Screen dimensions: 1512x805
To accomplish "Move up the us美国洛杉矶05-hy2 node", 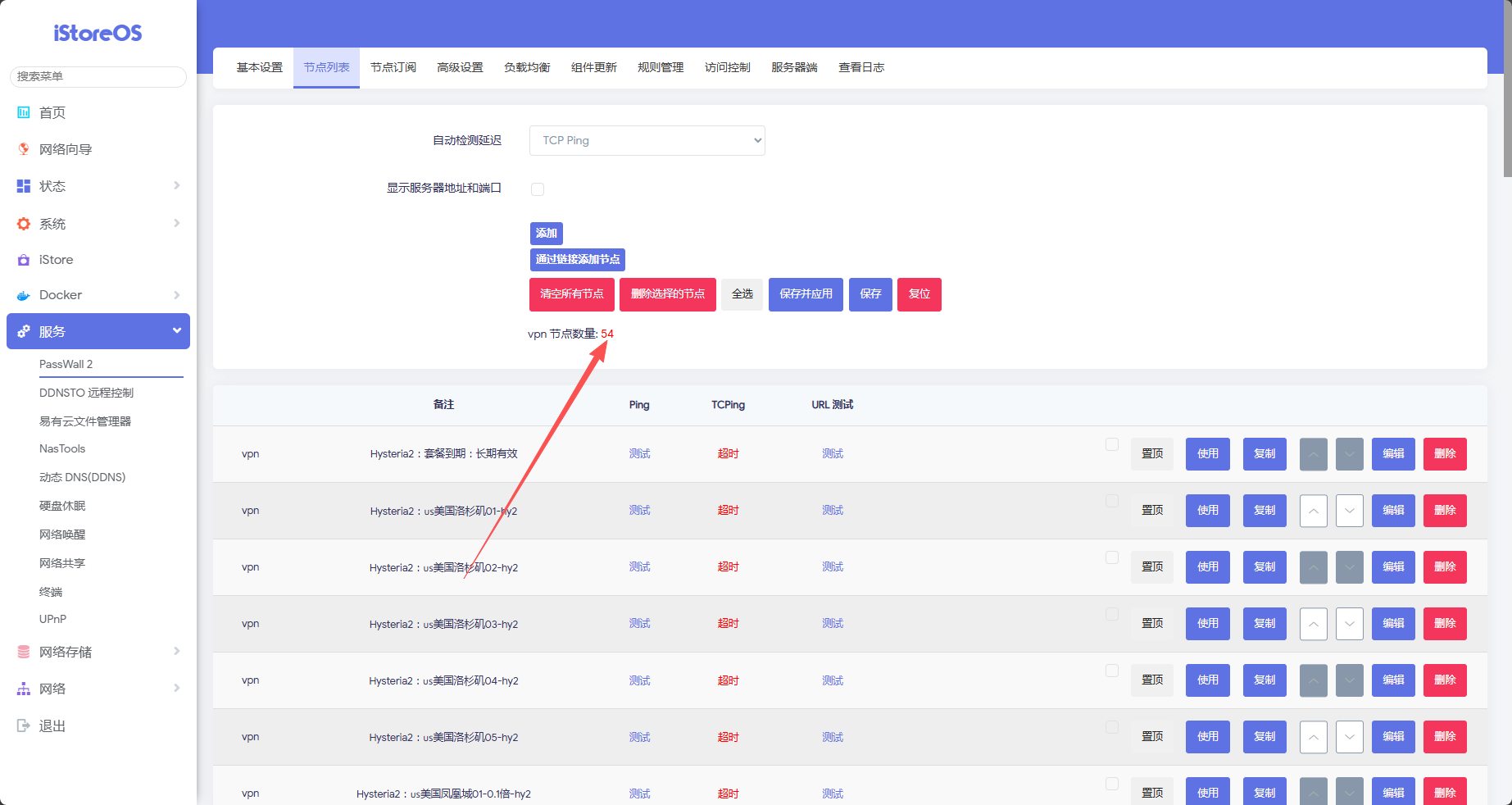I will click(x=1314, y=737).
